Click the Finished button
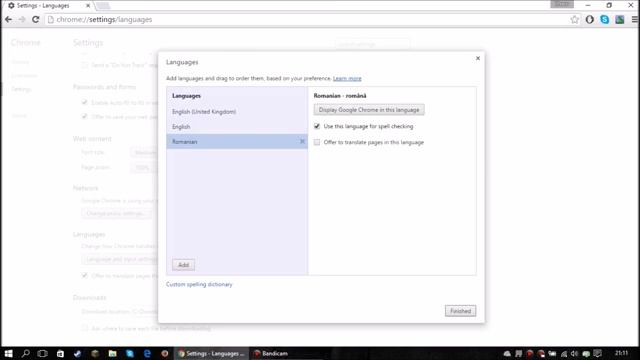Viewport: 640px width, 360px height. point(460,311)
